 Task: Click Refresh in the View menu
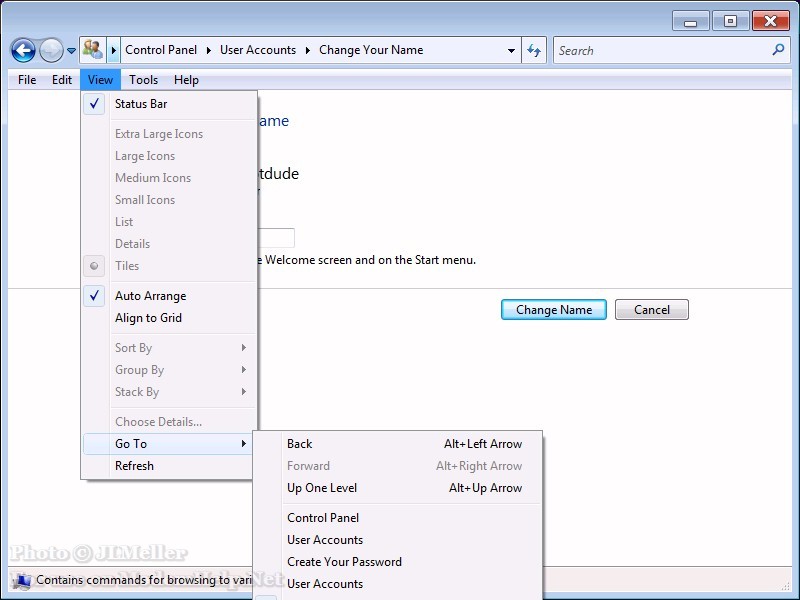coord(169,466)
